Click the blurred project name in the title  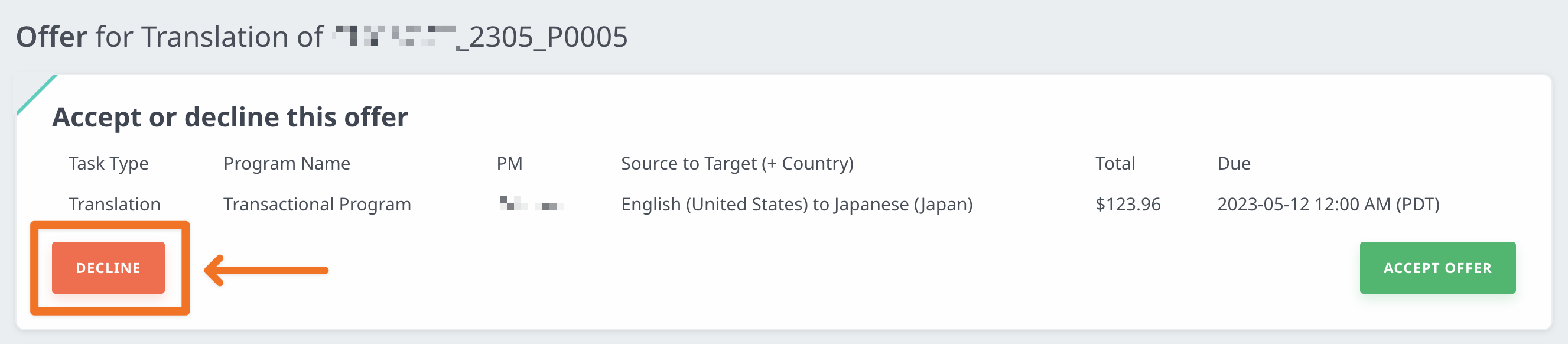tap(395, 37)
